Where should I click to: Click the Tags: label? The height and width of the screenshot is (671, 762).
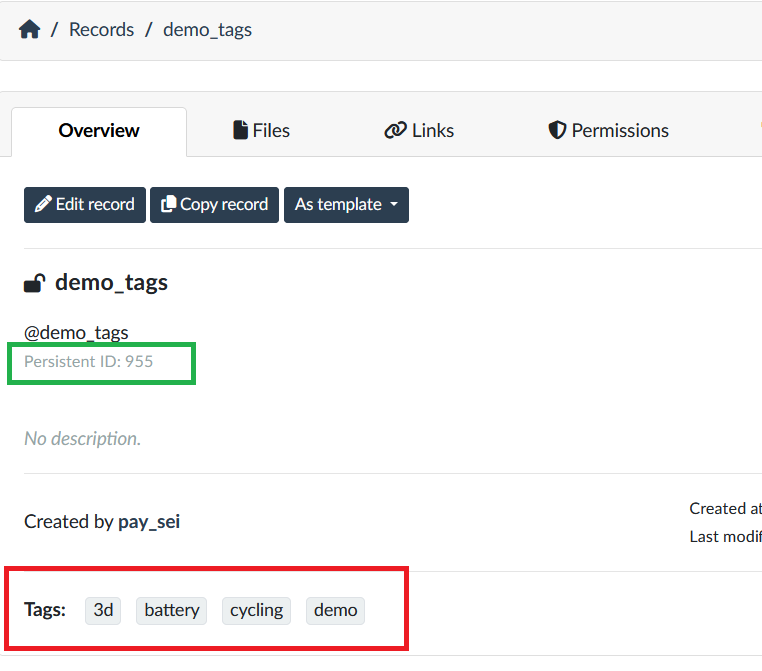coord(45,610)
